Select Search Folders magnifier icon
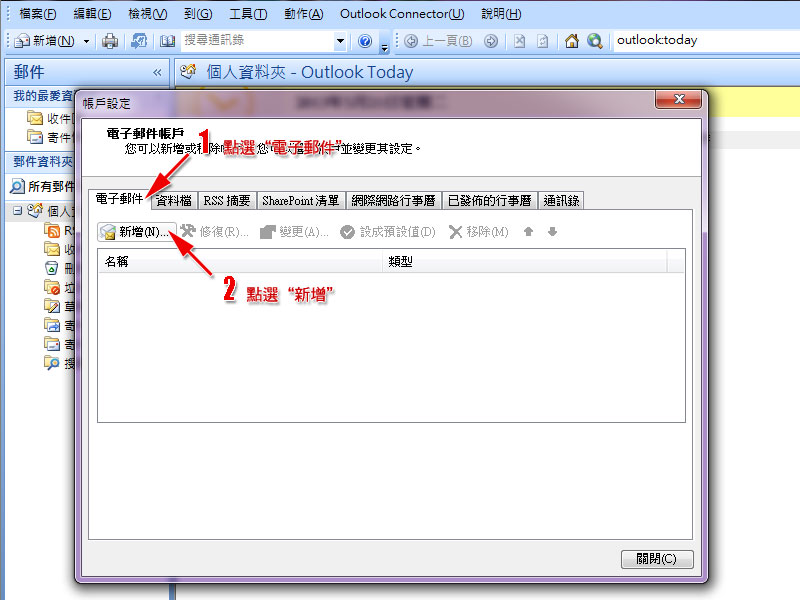This screenshot has height=600, width=800. pos(52,363)
